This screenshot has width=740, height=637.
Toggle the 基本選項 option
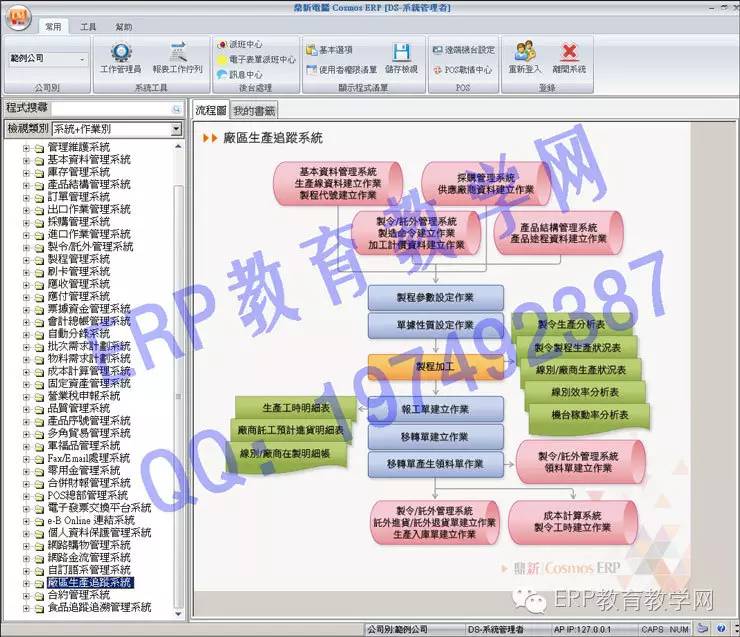[329, 49]
